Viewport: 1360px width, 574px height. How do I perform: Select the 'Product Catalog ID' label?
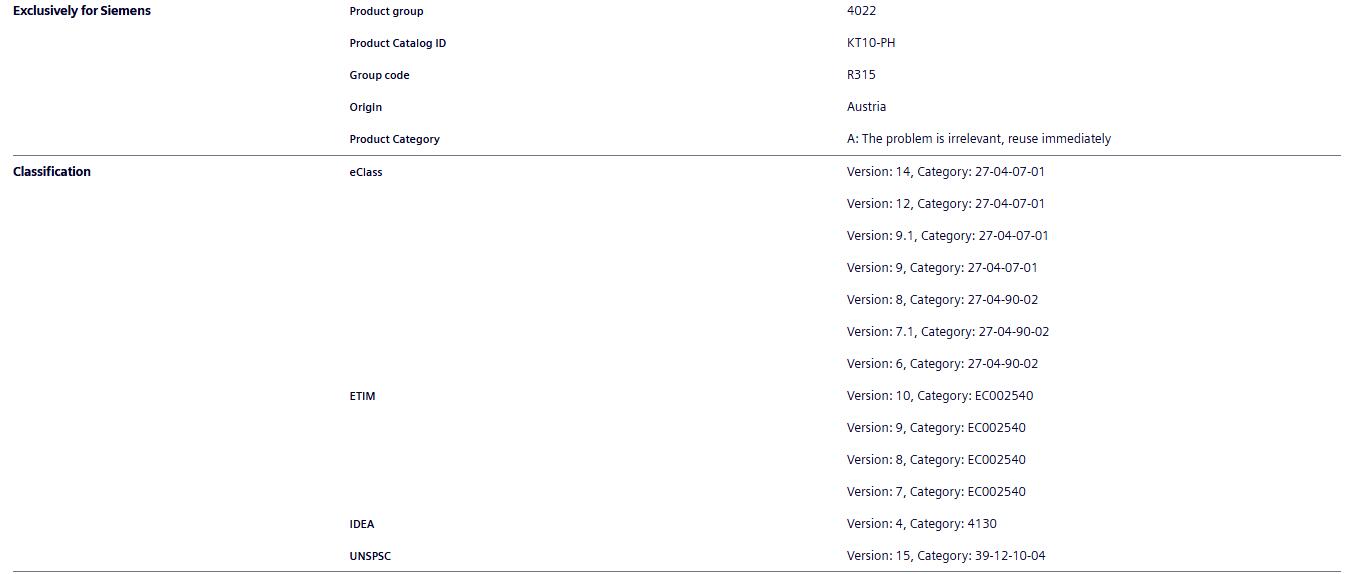[397, 44]
